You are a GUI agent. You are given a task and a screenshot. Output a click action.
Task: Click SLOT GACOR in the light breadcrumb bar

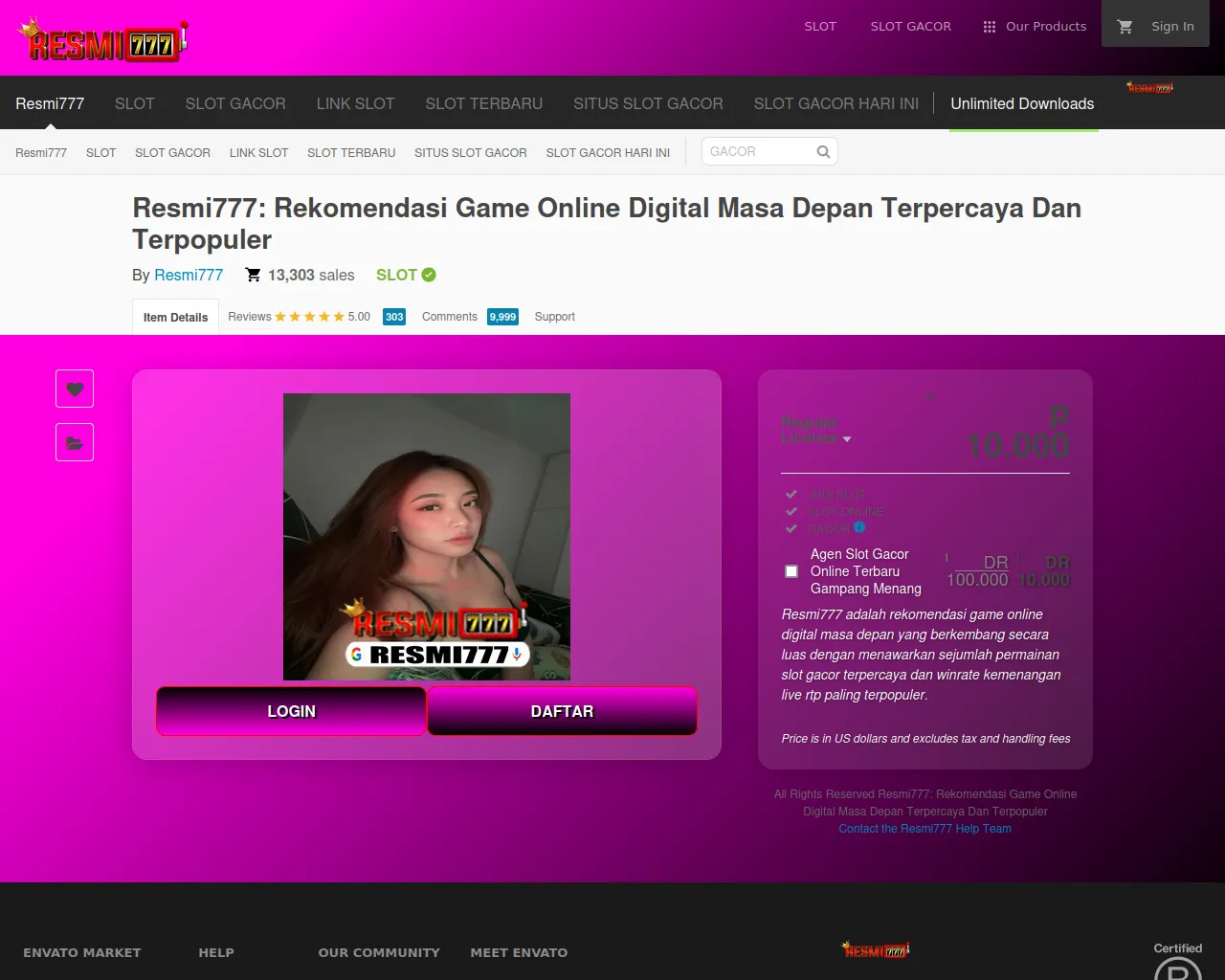click(x=172, y=152)
